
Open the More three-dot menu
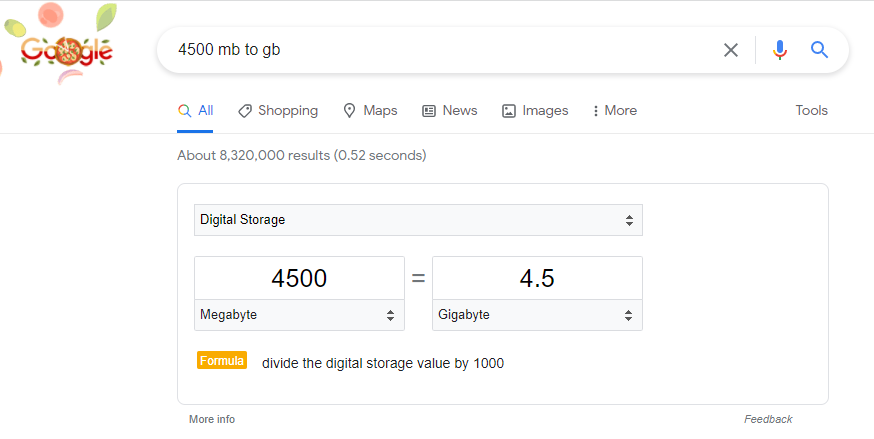[x=615, y=110]
